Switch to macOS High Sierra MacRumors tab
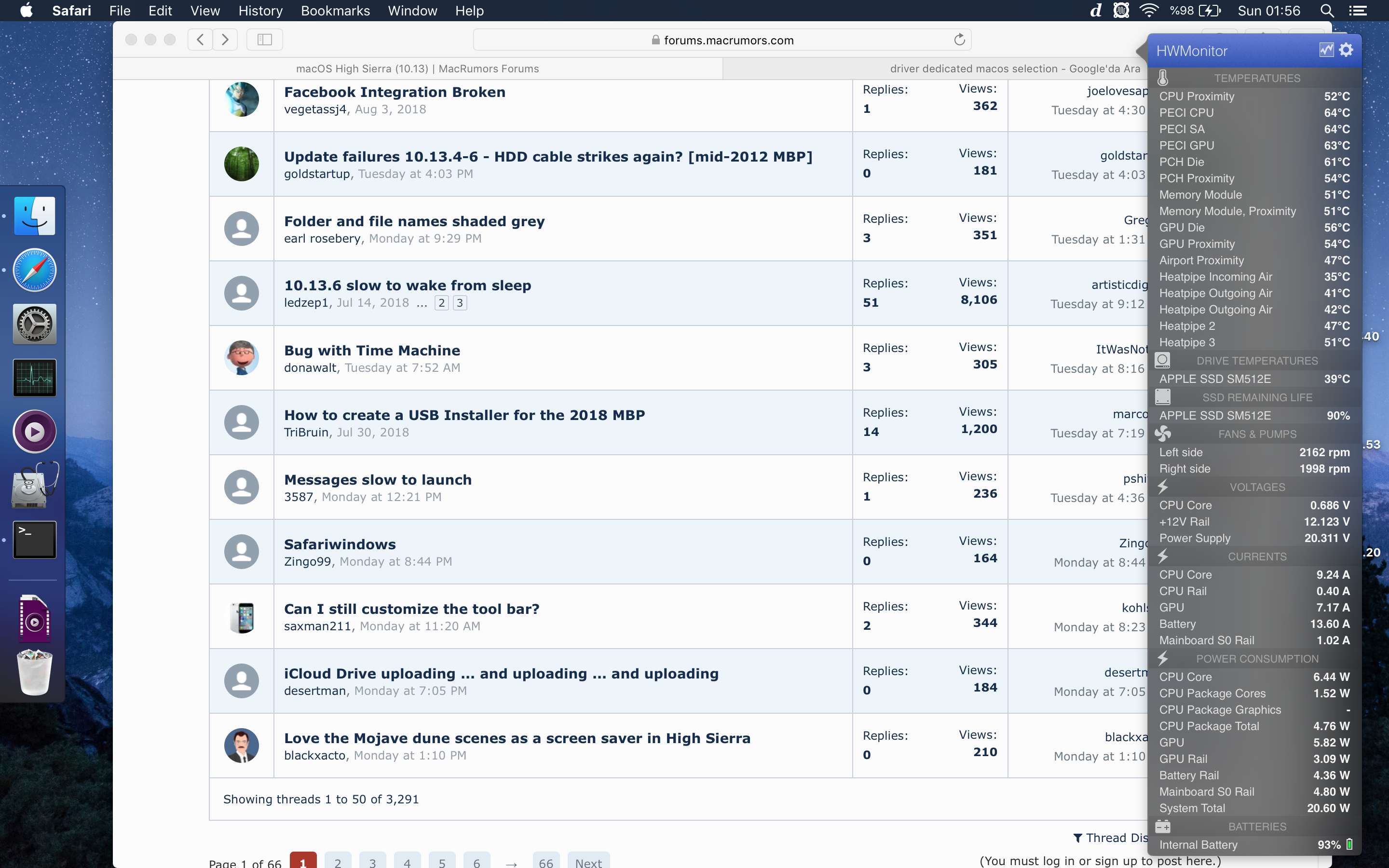Screen dimensions: 1389x868 417,68
